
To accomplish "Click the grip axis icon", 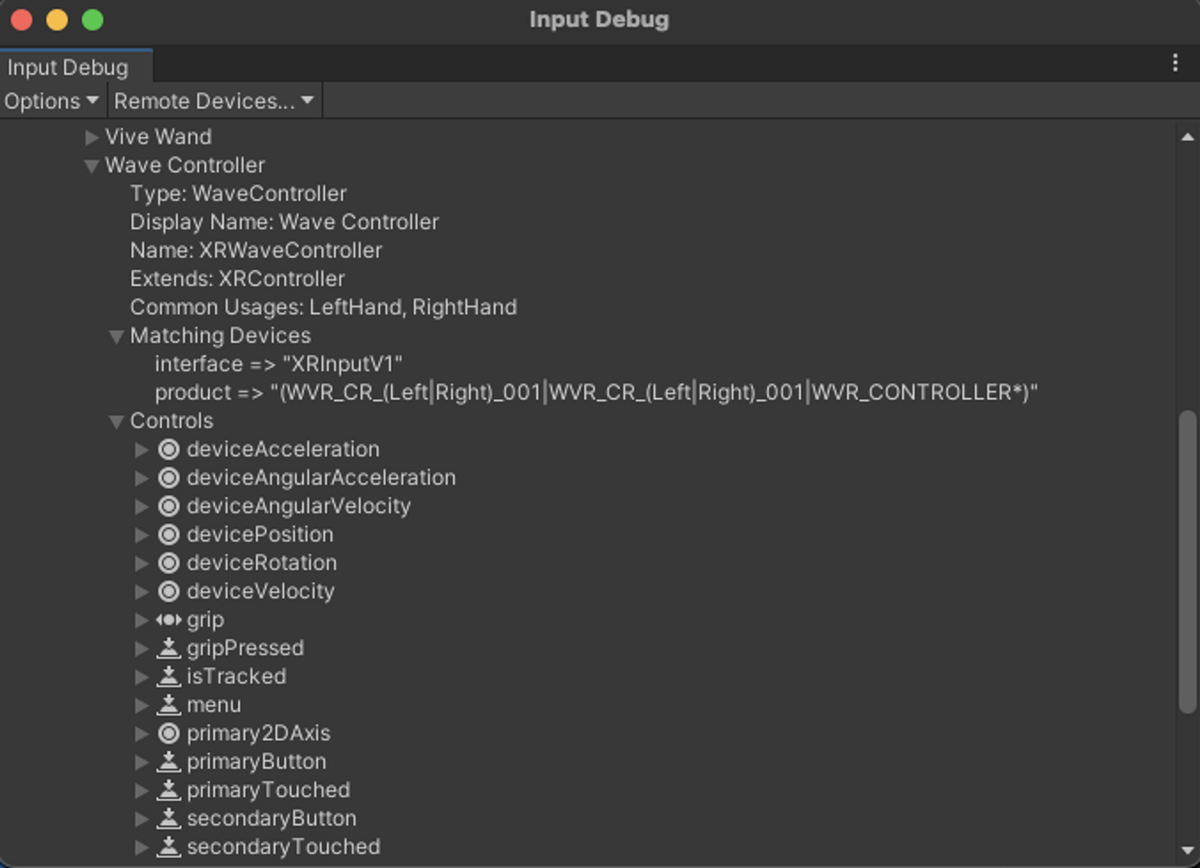I will point(168,620).
